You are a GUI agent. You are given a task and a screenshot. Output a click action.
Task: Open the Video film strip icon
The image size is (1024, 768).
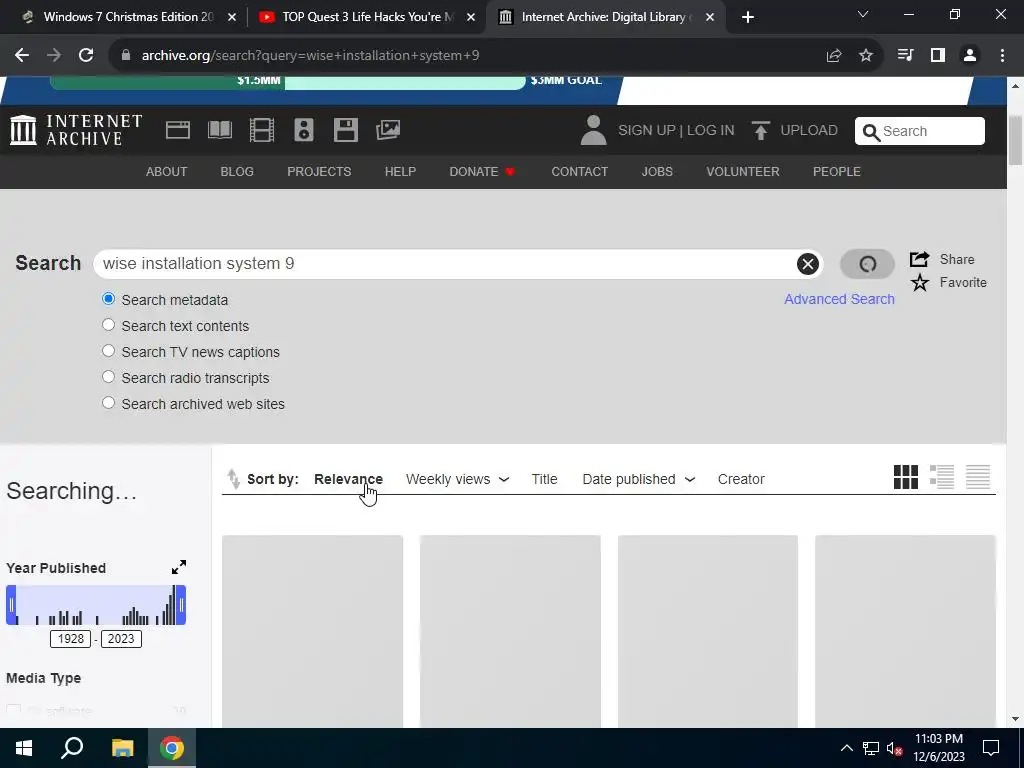pyautogui.click(x=261, y=130)
